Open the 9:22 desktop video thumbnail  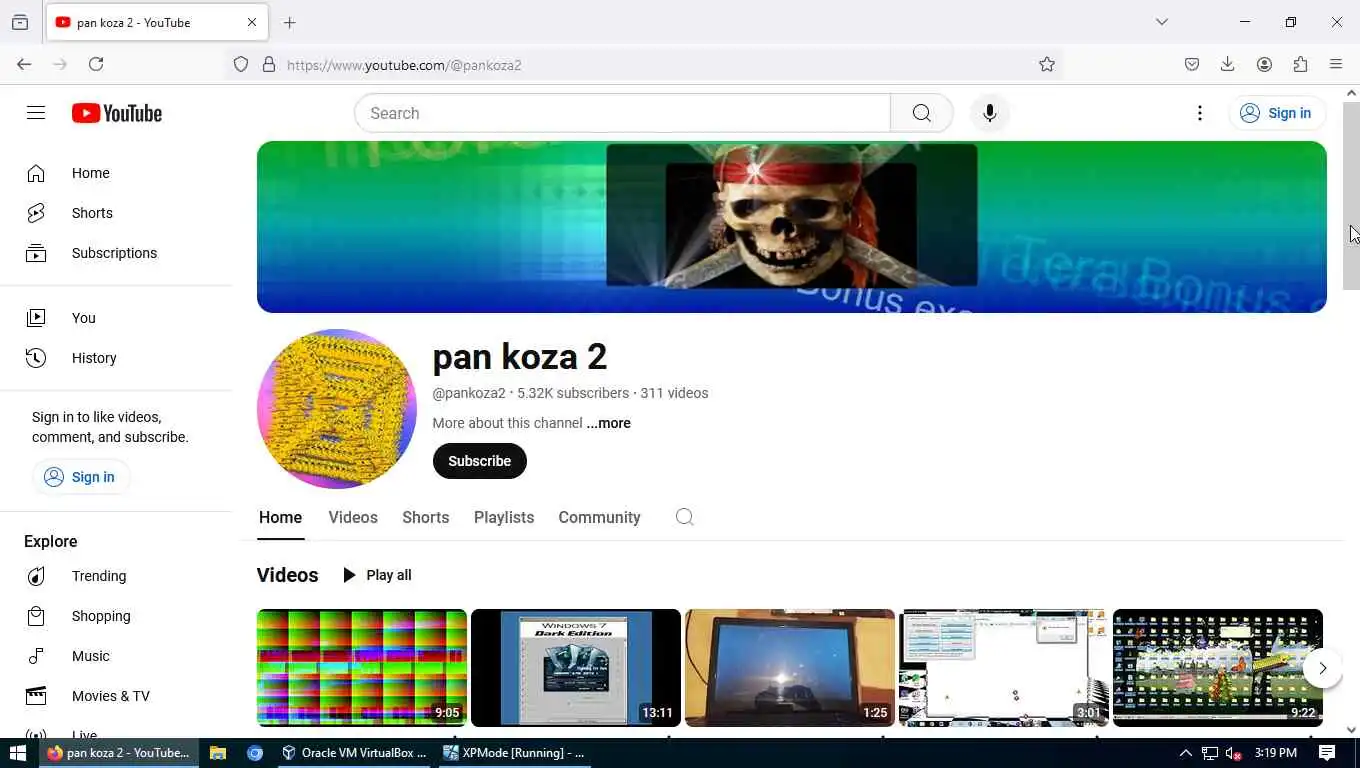click(x=1218, y=668)
